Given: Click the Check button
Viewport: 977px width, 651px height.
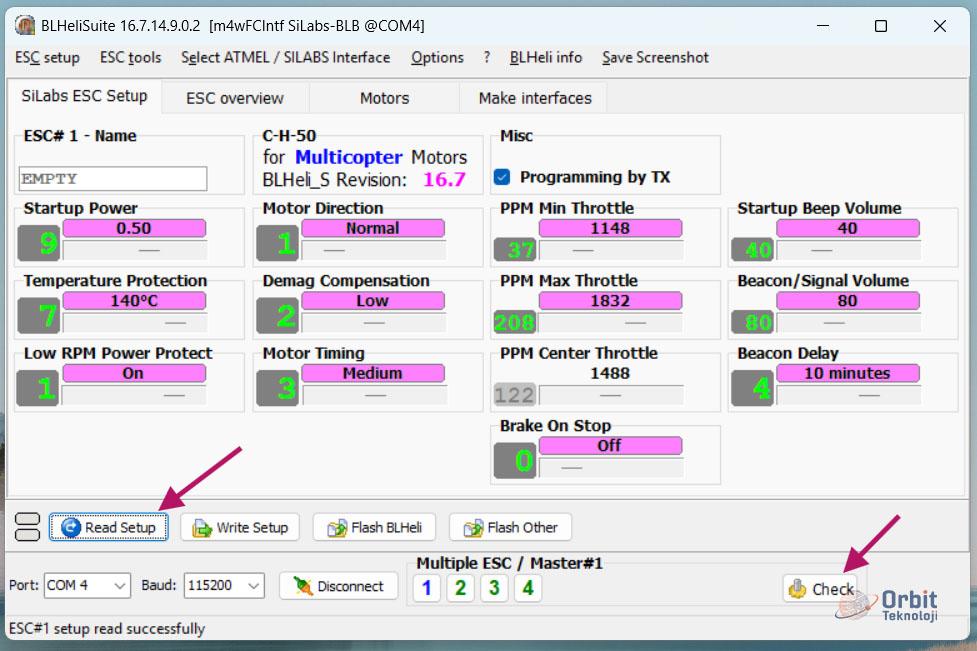Looking at the screenshot, I should point(820,589).
